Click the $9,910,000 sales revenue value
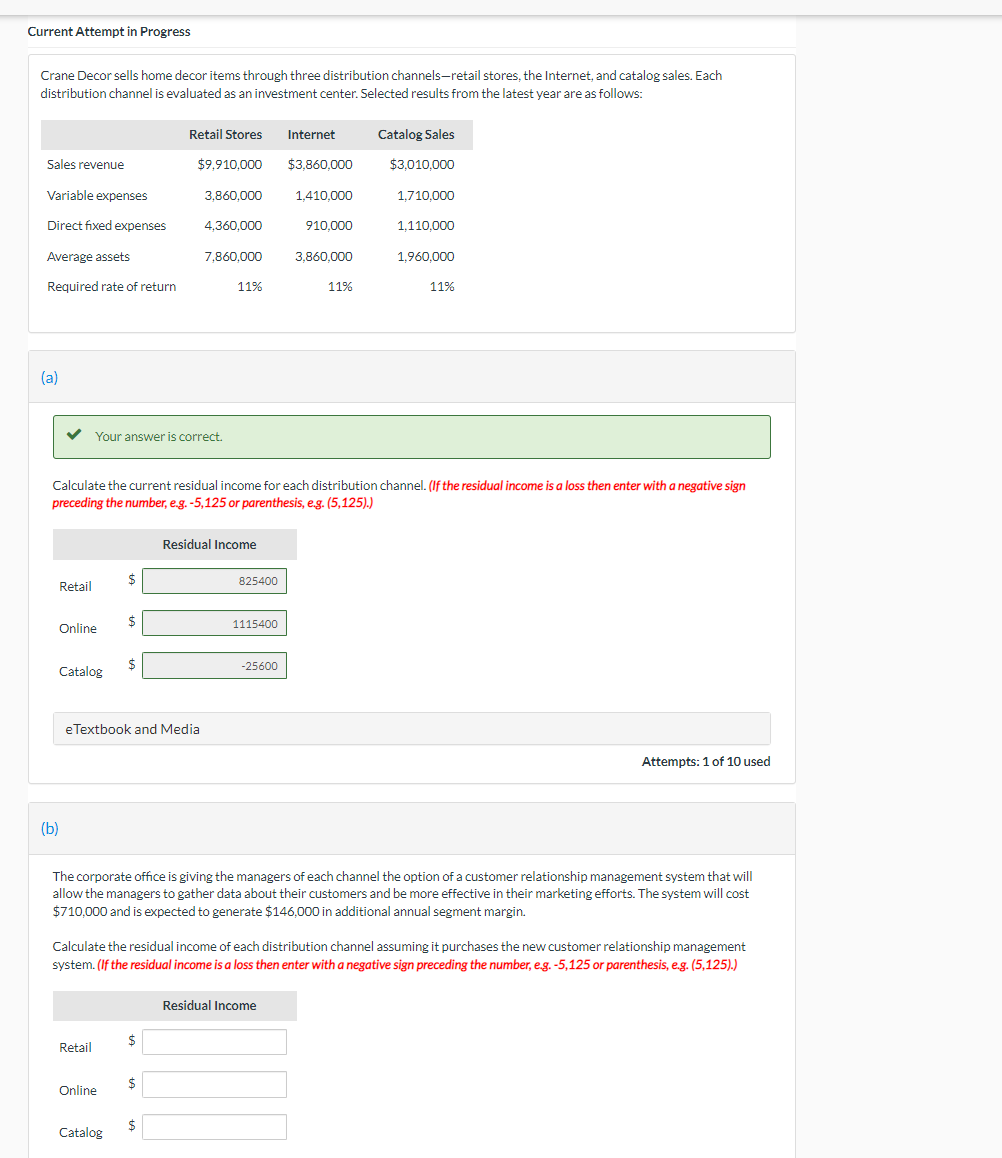 pos(230,165)
